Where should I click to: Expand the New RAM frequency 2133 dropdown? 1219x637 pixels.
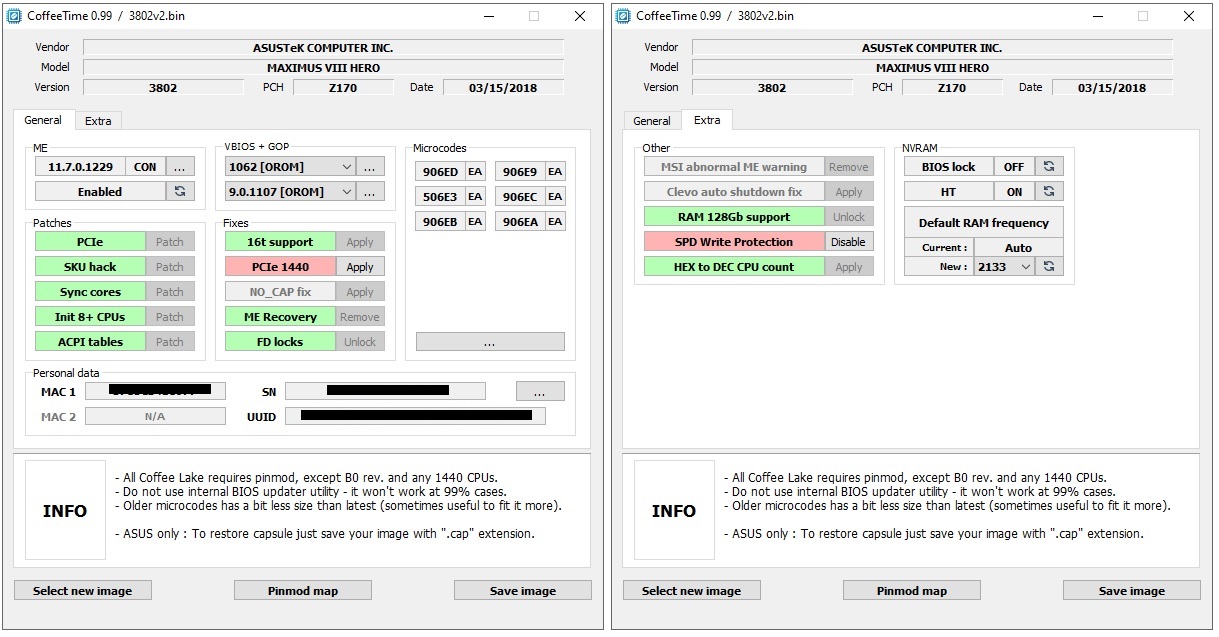tap(1025, 266)
